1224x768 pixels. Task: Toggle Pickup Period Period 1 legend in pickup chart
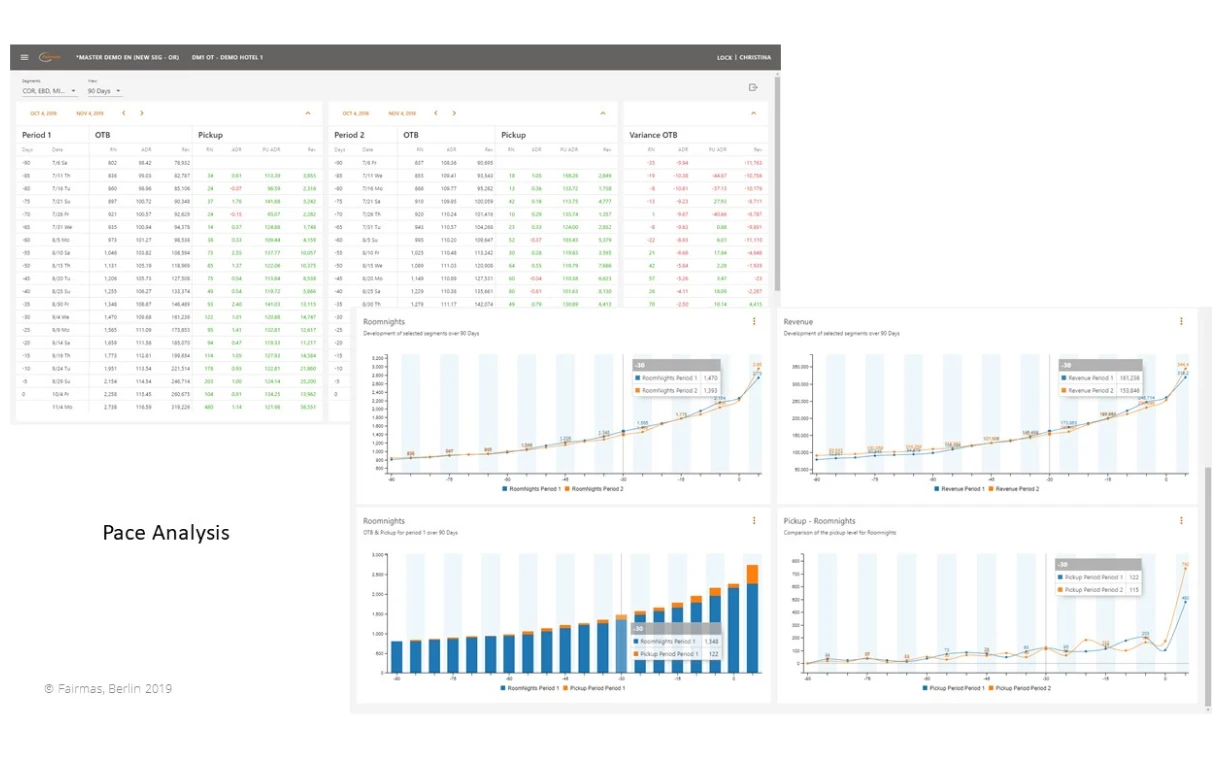(953, 689)
